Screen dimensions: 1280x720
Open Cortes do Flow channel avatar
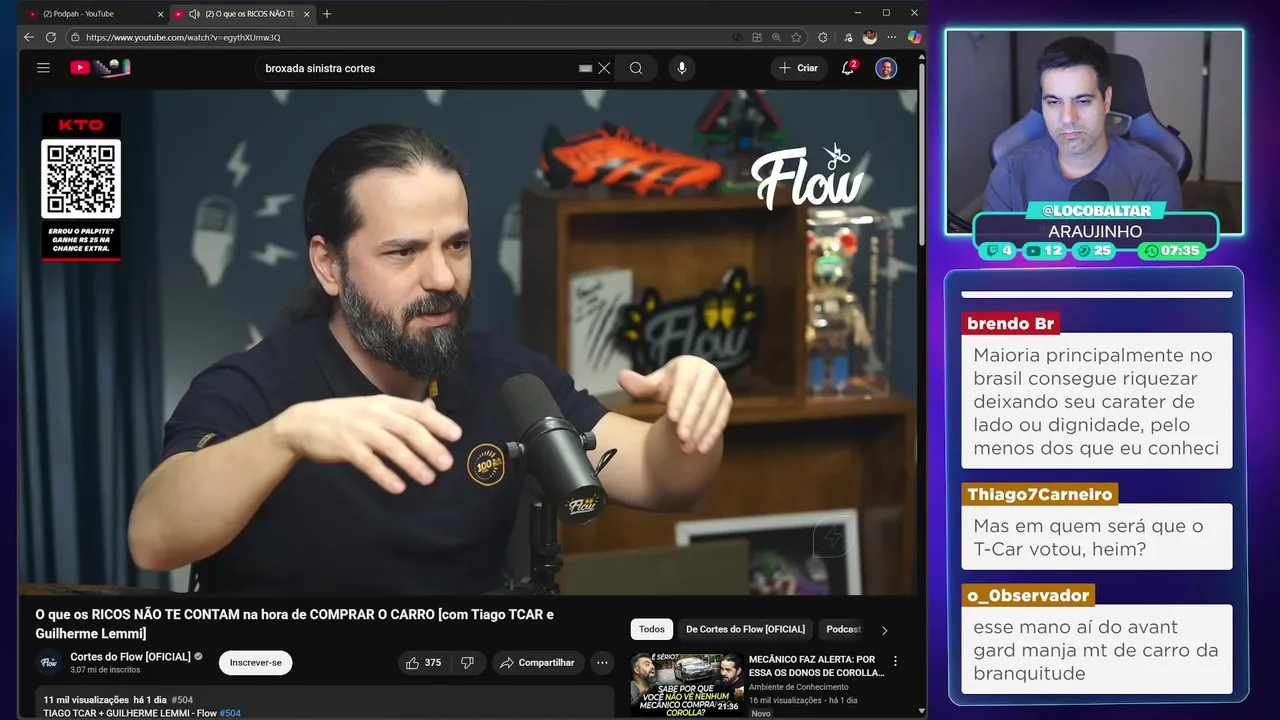point(49,662)
